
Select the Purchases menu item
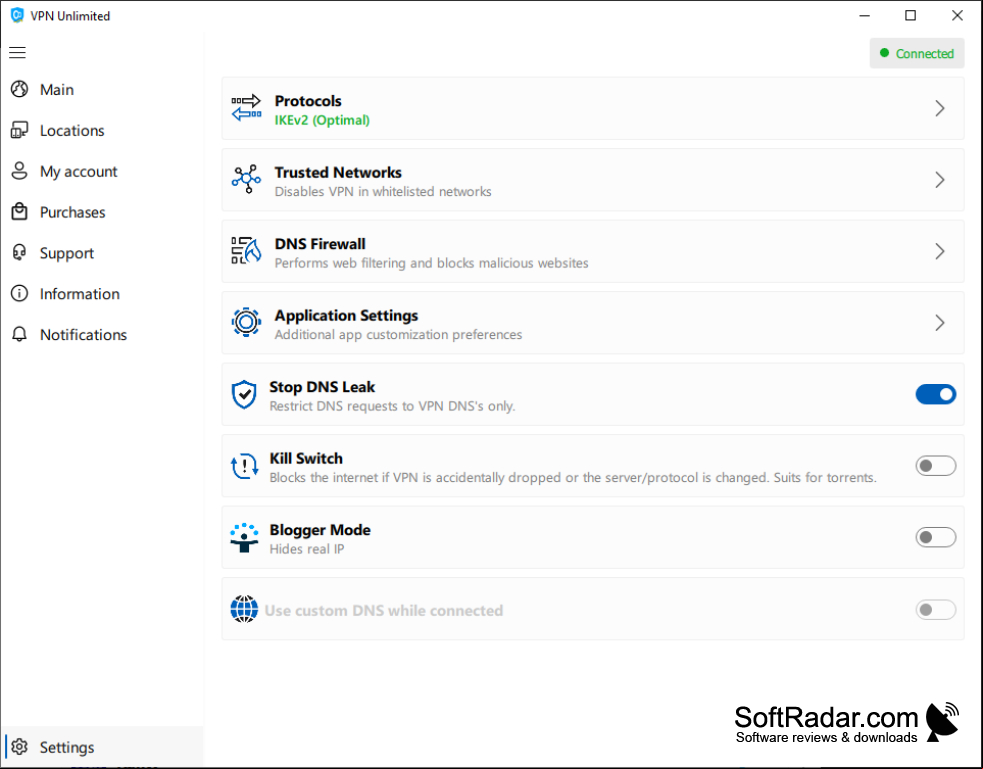[102, 212]
